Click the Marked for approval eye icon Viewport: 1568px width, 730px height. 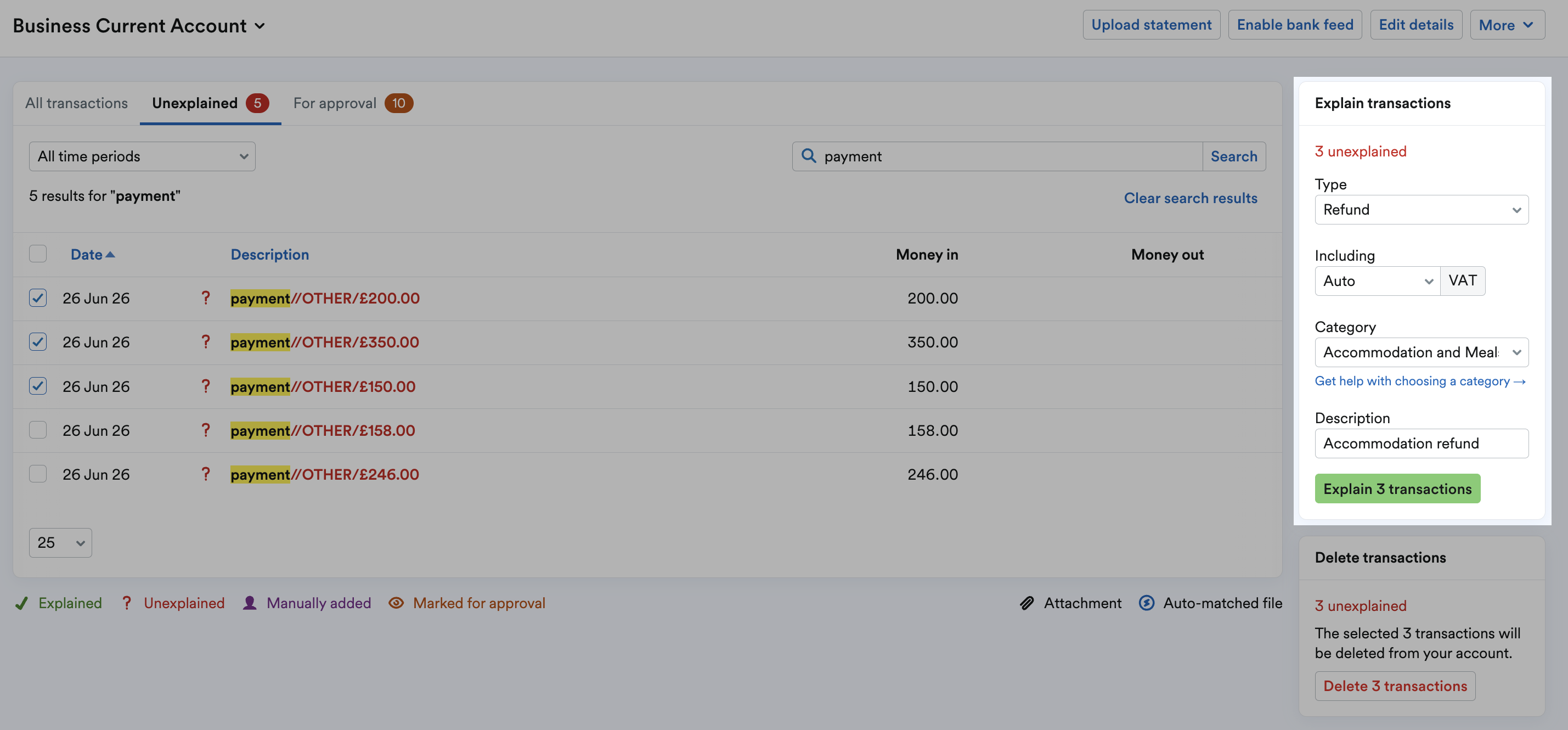[396, 603]
